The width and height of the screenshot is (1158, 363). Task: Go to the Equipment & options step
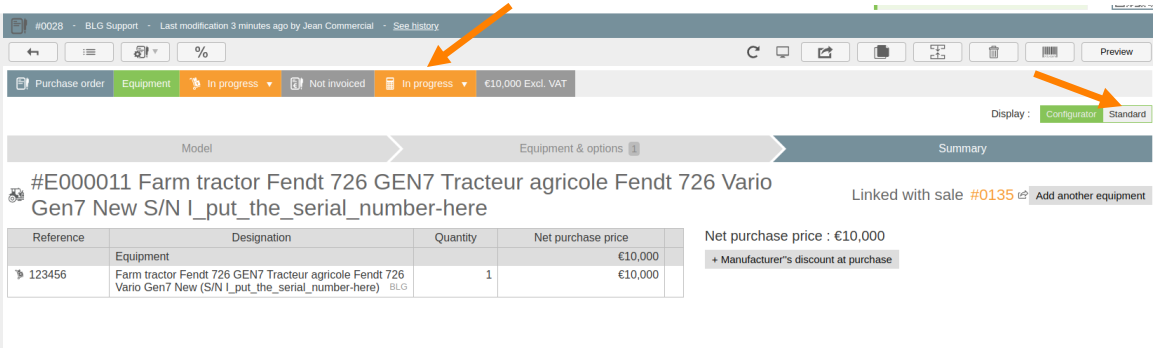(x=580, y=148)
